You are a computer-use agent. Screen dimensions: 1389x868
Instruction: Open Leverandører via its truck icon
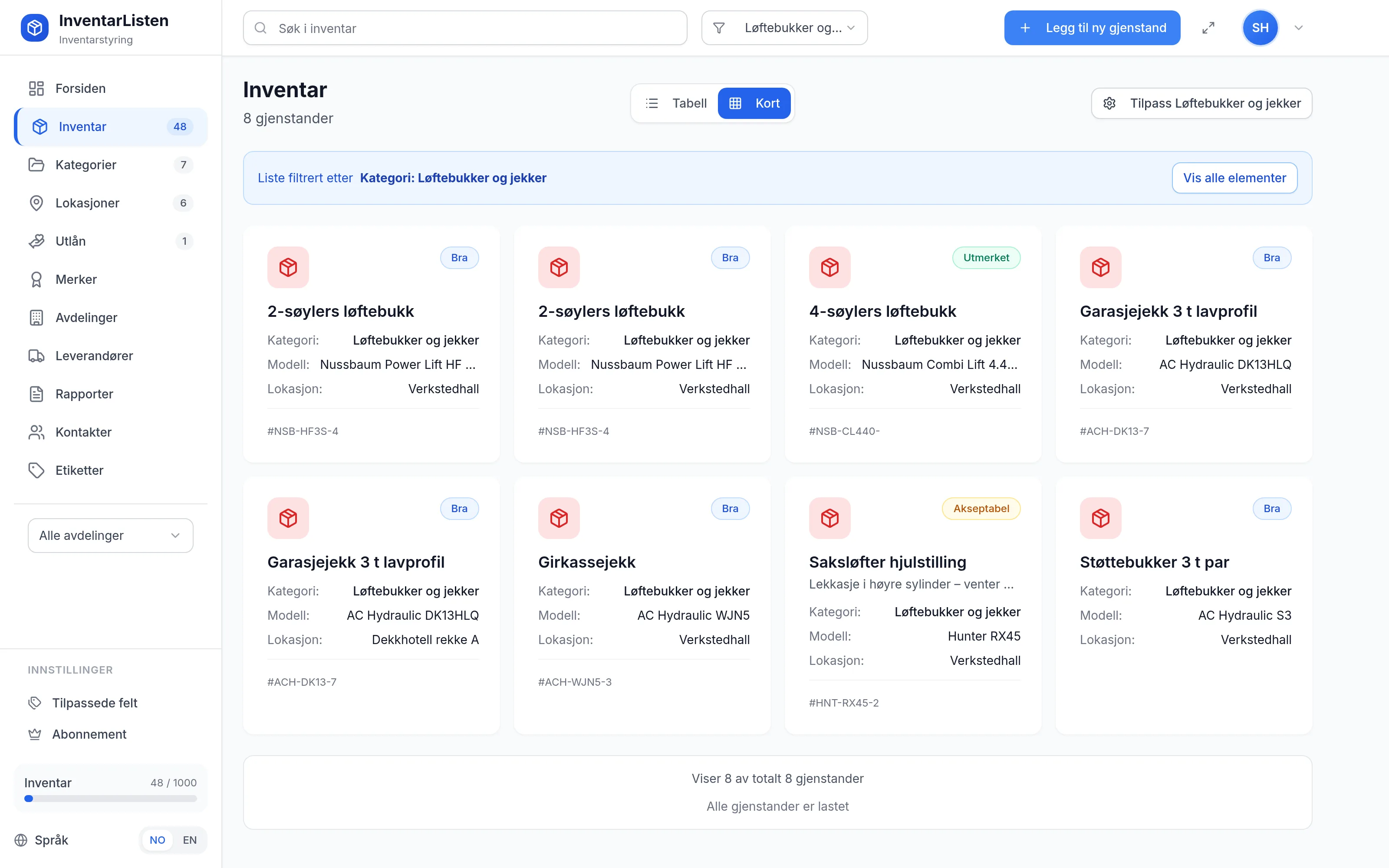[x=36, y=356]
